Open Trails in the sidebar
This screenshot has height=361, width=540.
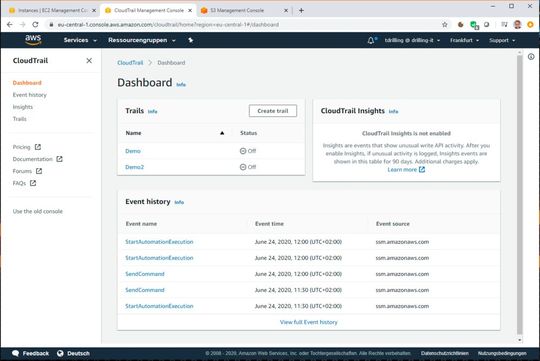(x=20, y=119)
